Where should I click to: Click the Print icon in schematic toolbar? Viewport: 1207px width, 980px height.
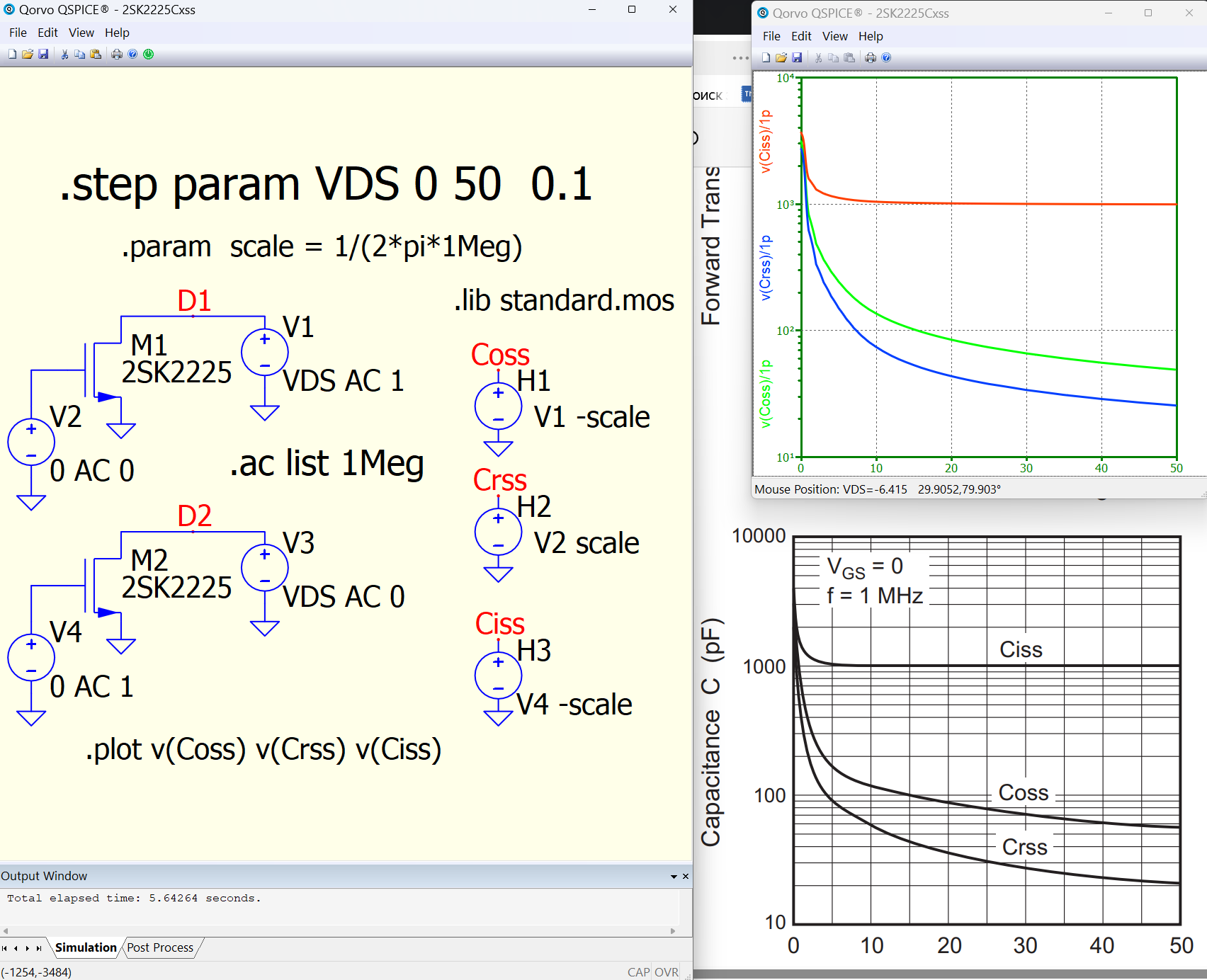[x=117, y=55]
